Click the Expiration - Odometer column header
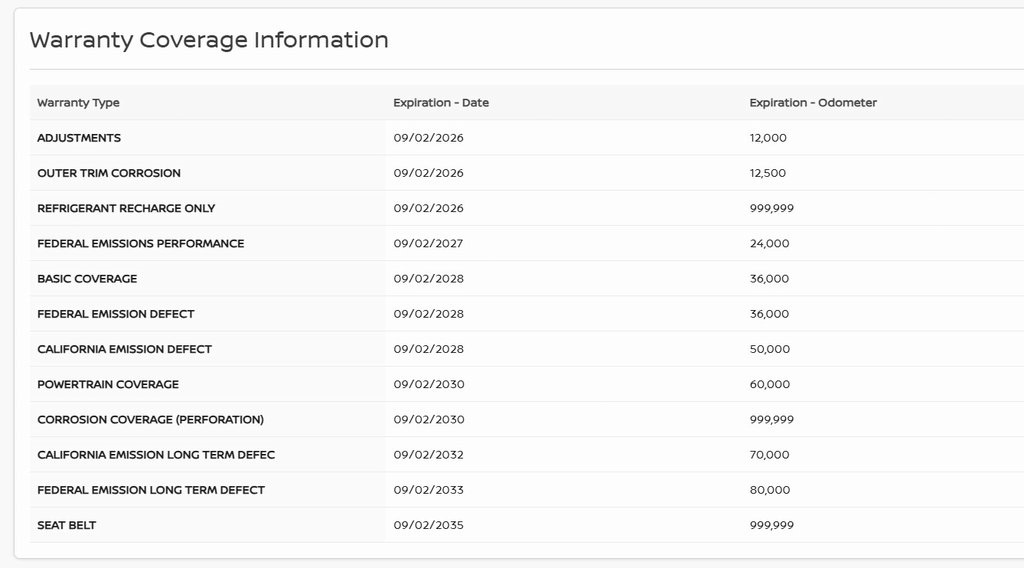Viewport: 1024px width, 568px height. 813,103
